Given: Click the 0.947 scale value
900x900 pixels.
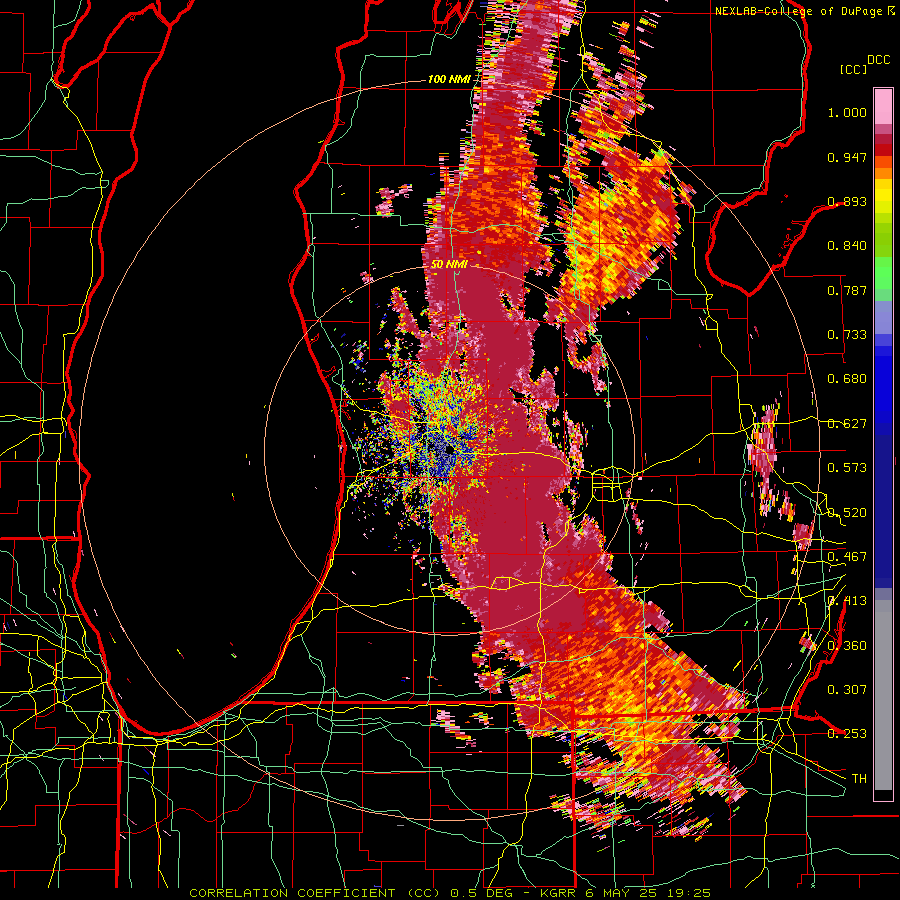Looking at the screenshot, I should tap(847, 157).
